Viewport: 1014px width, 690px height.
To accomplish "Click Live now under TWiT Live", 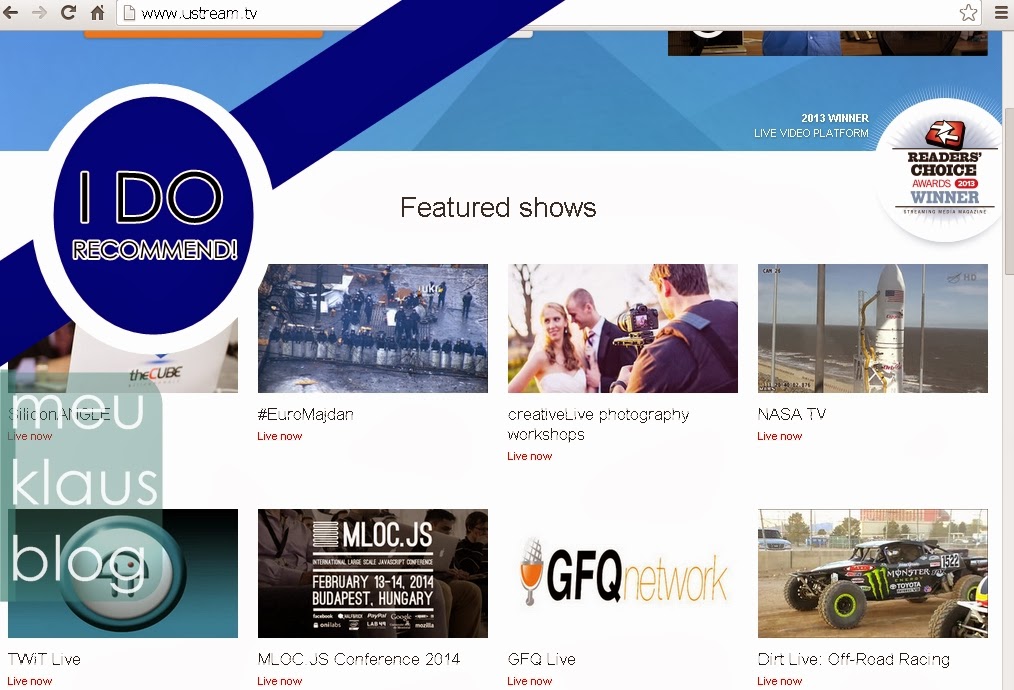I will click(30, 682).
